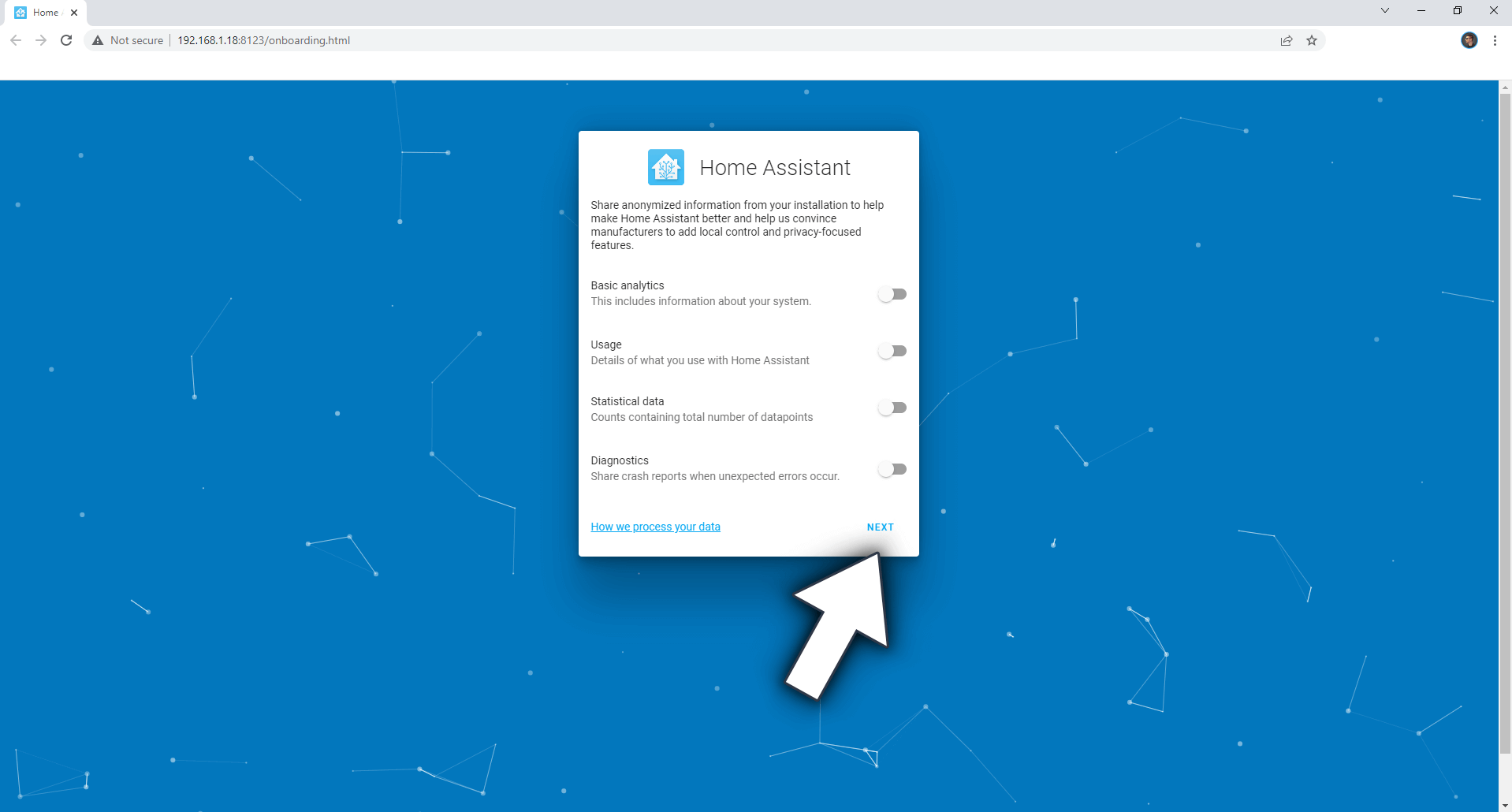
Task: Restore down the Chrome window
Action: tap(1458, 11)
